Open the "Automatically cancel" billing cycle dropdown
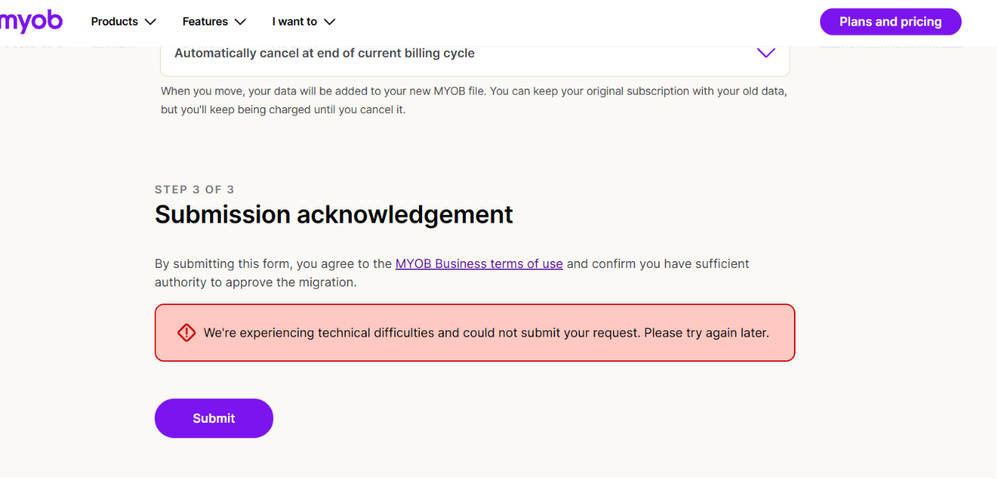 [475, 53]
